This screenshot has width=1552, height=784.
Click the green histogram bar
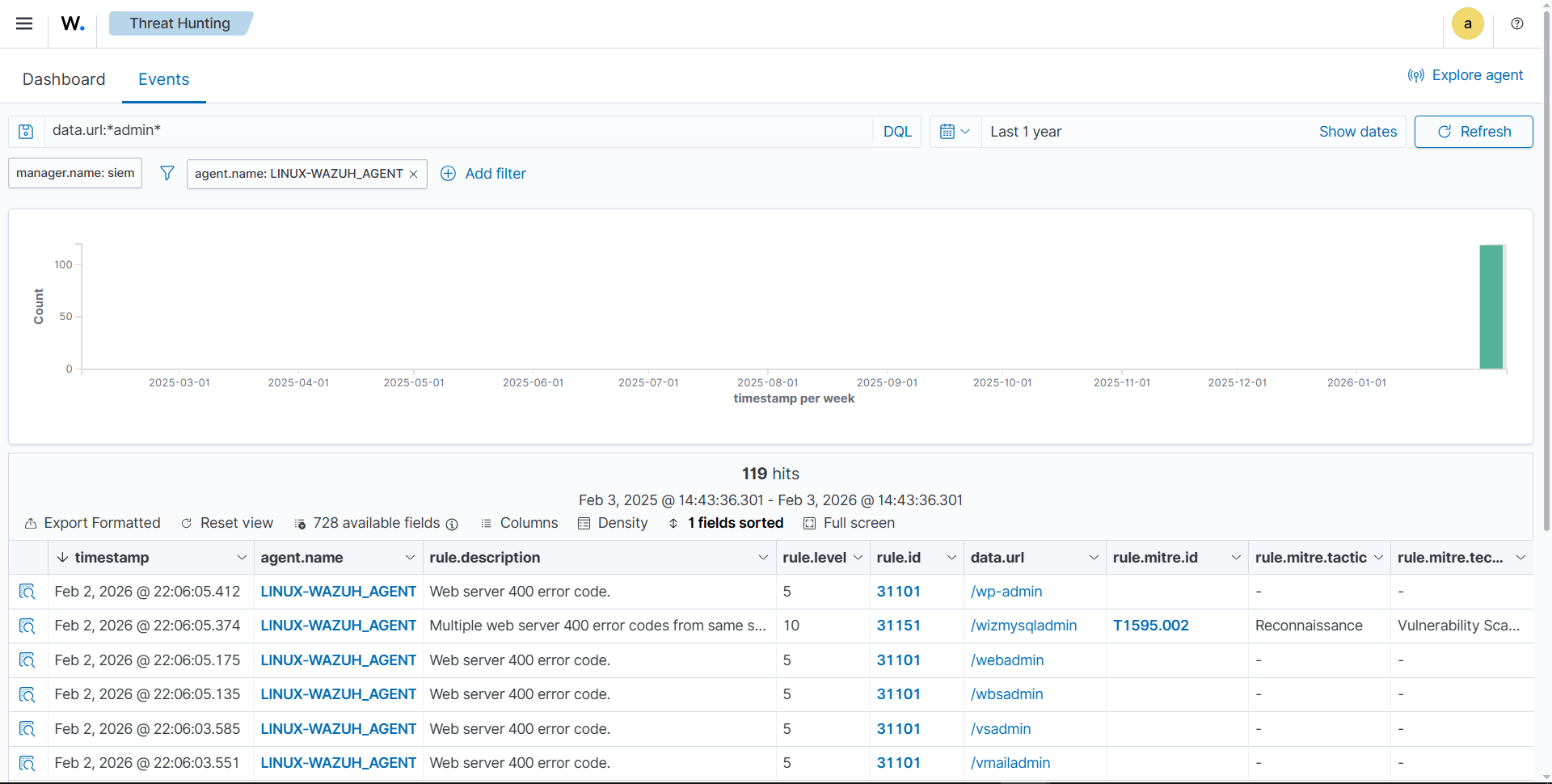point(1491,307)
